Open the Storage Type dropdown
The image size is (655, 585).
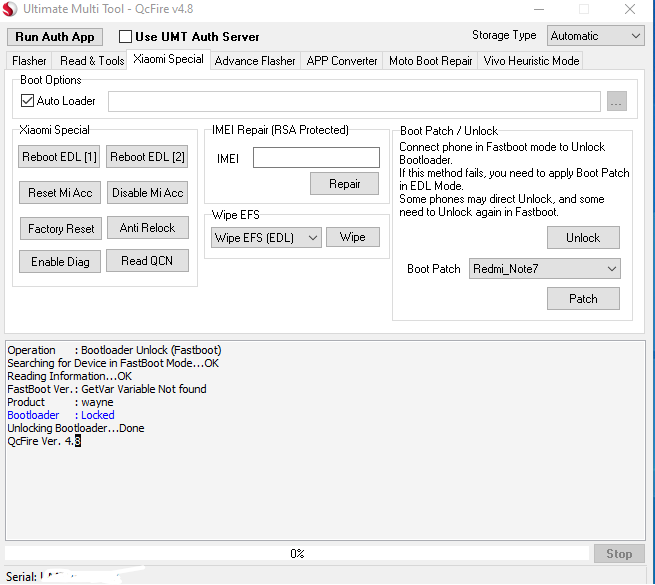point(596,36)
